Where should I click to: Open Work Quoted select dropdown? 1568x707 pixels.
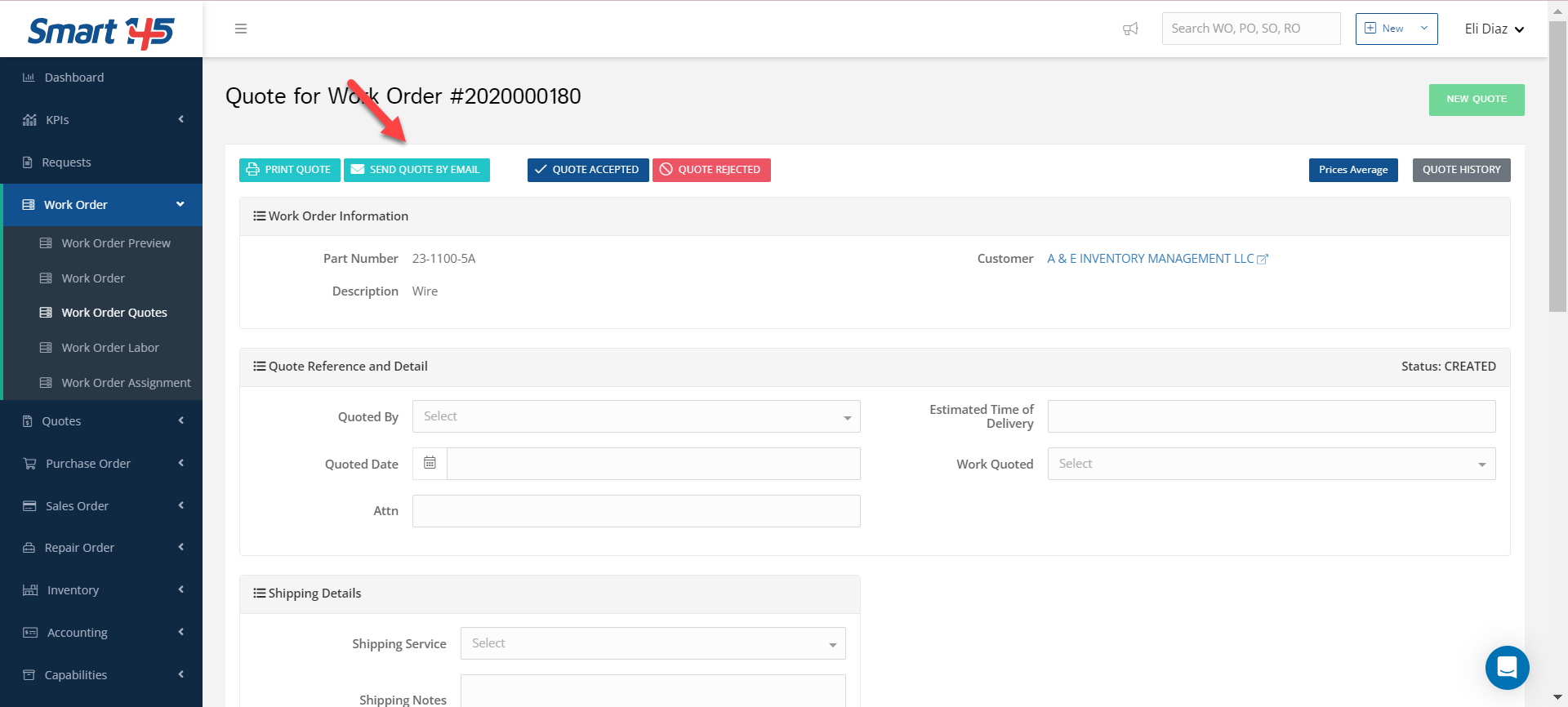coord(1272,464)
